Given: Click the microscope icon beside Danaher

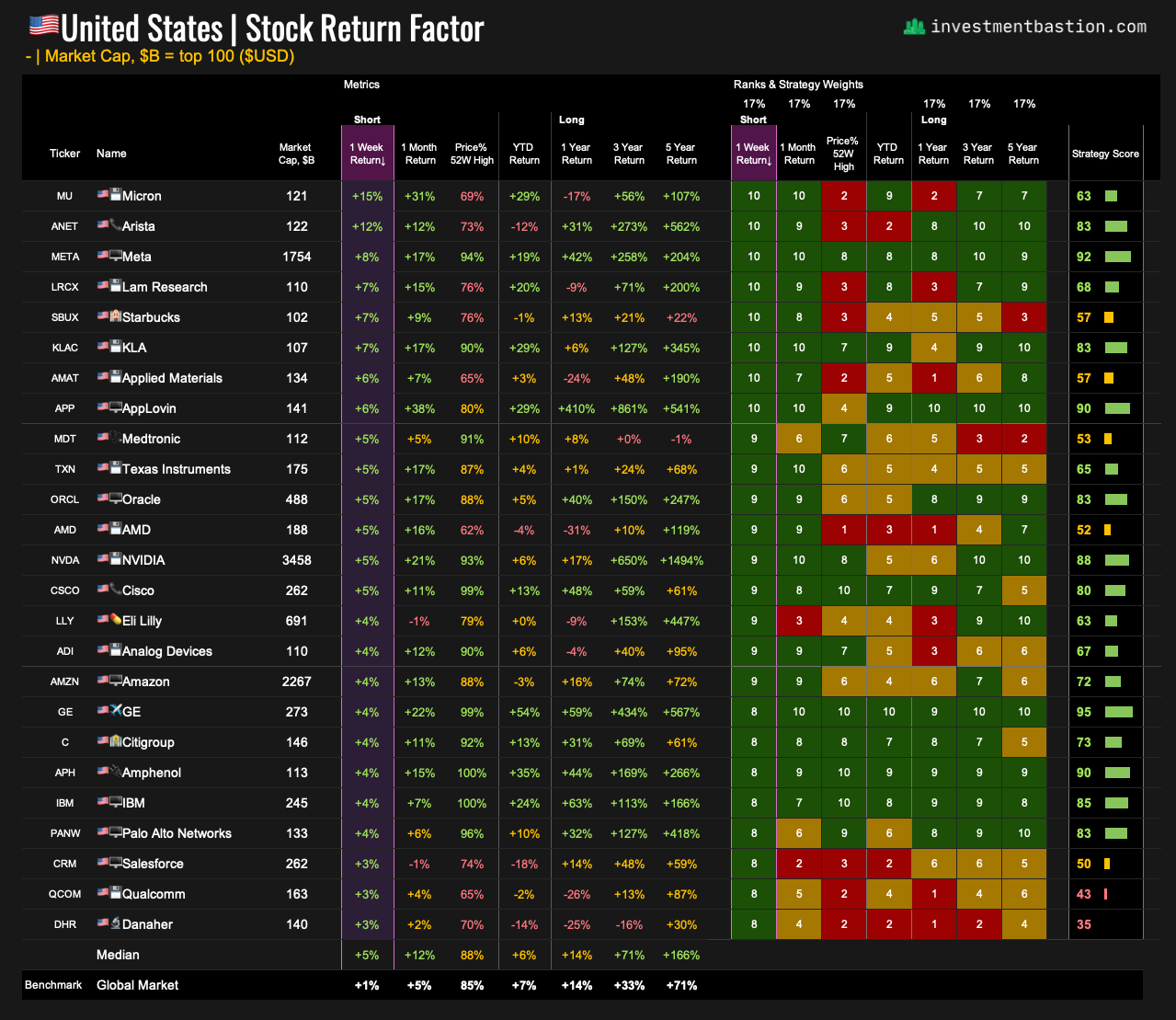Looking at the screenshot, I should [x=116, y=923].
